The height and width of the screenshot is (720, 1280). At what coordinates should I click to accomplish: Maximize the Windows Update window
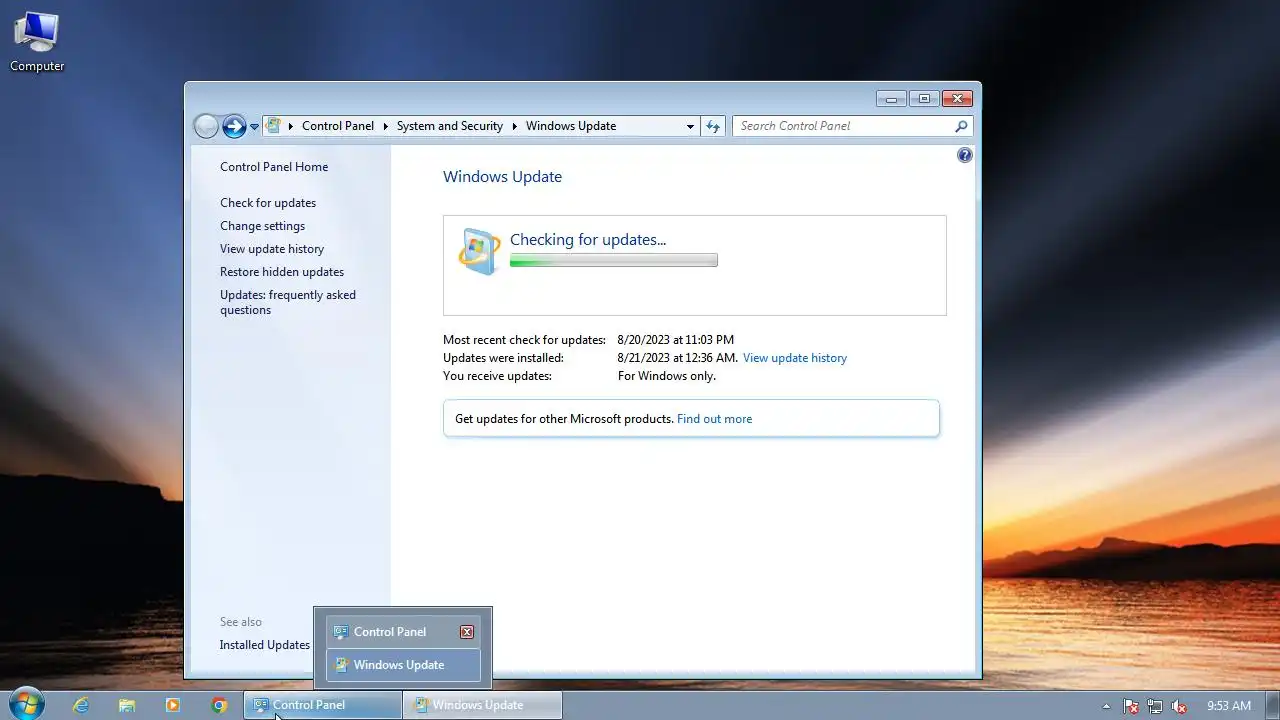(924, 98)
